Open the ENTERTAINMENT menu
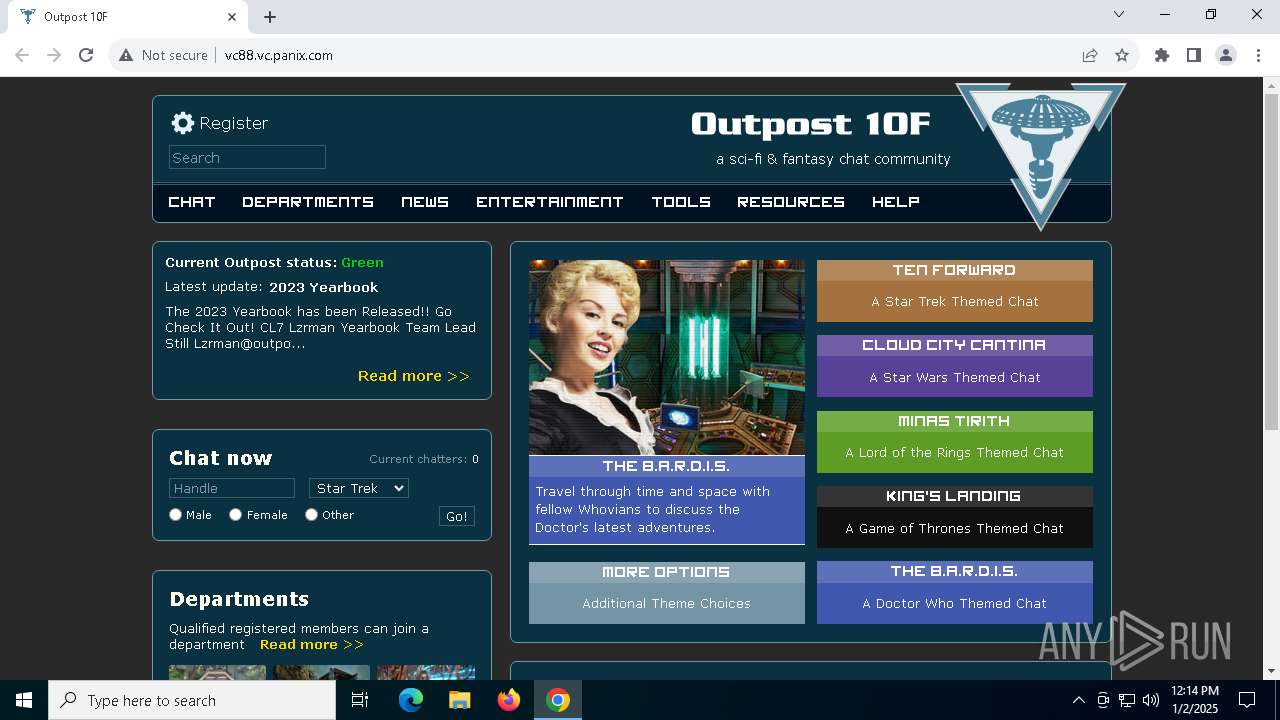 point(550,202)
